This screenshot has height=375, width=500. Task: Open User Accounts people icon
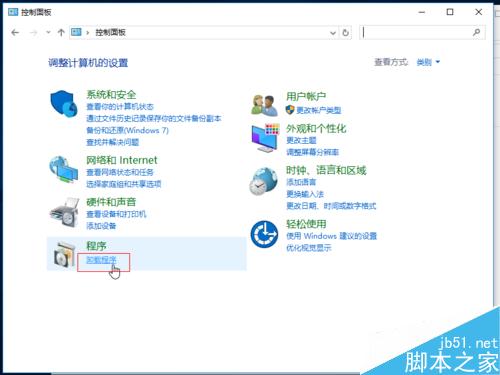pyautogui.click(x=264, y=105)
